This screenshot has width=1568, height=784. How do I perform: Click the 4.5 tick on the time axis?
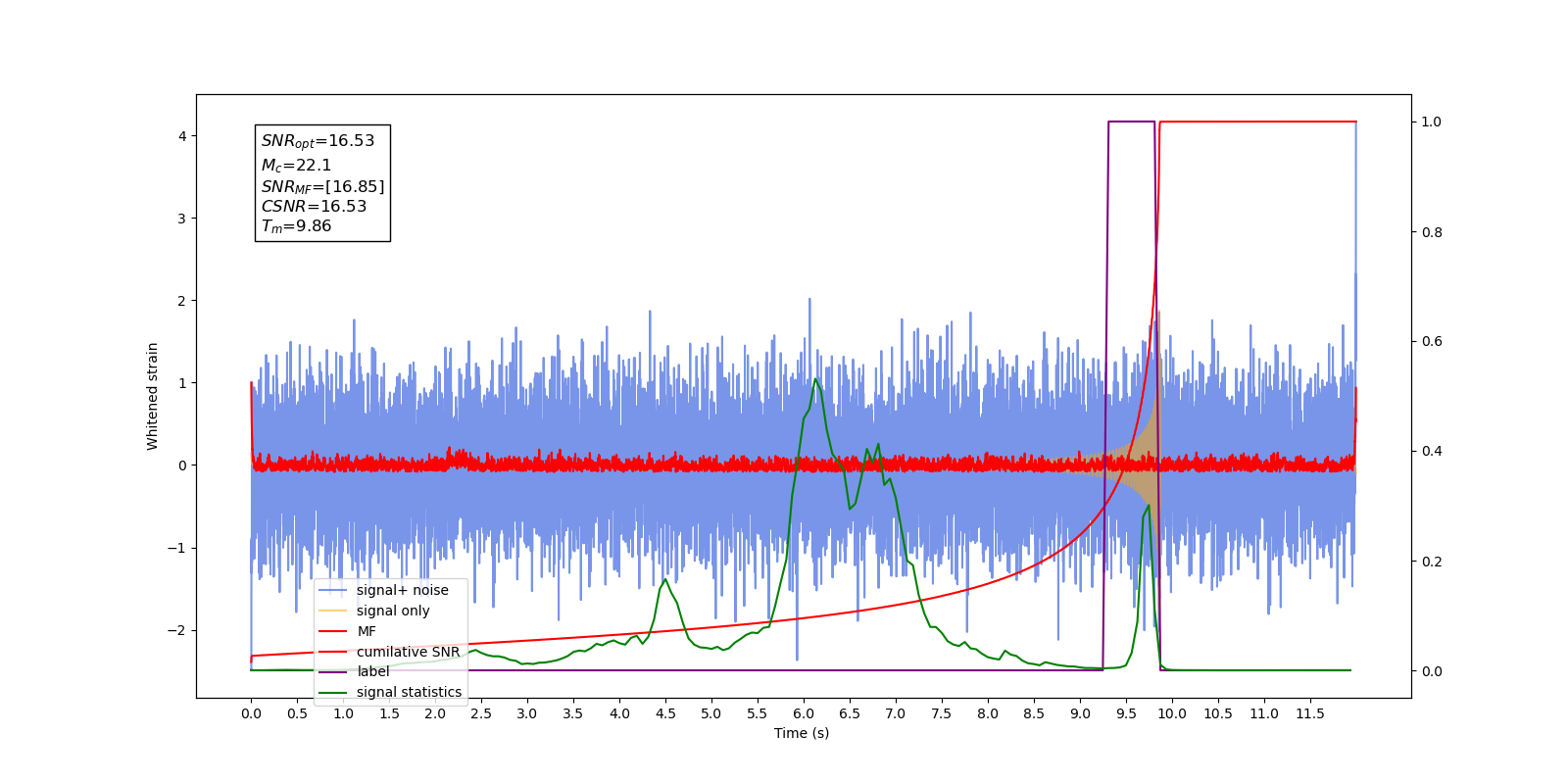(665, 713)
